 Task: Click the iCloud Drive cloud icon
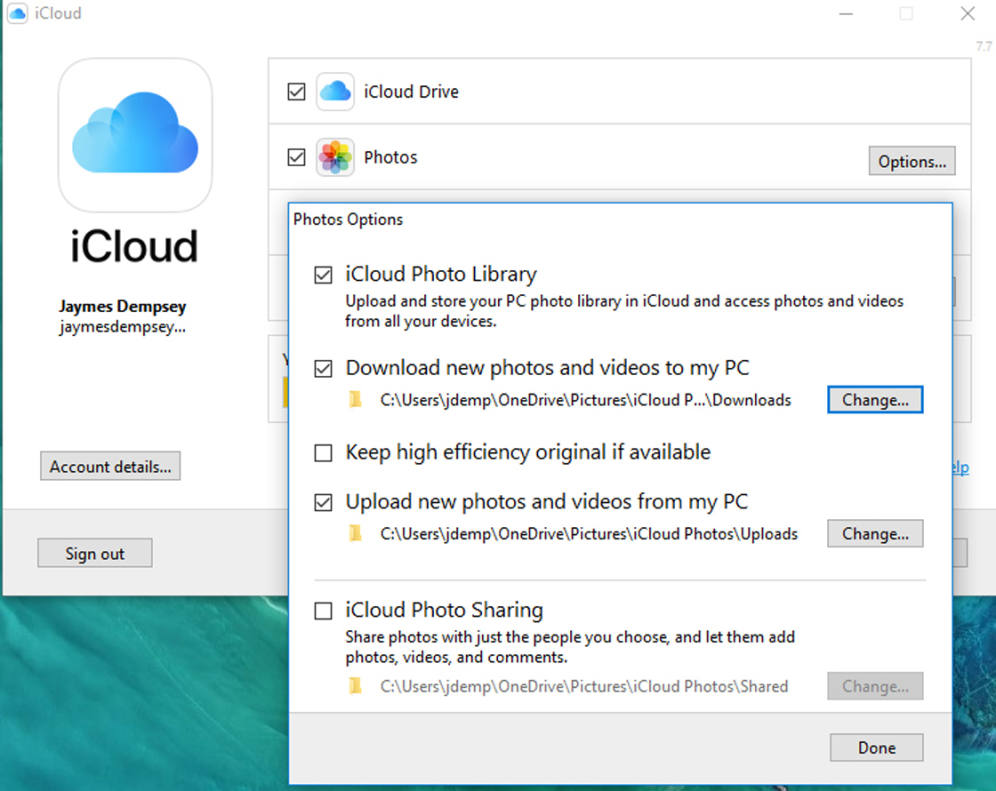pos(335,91)
